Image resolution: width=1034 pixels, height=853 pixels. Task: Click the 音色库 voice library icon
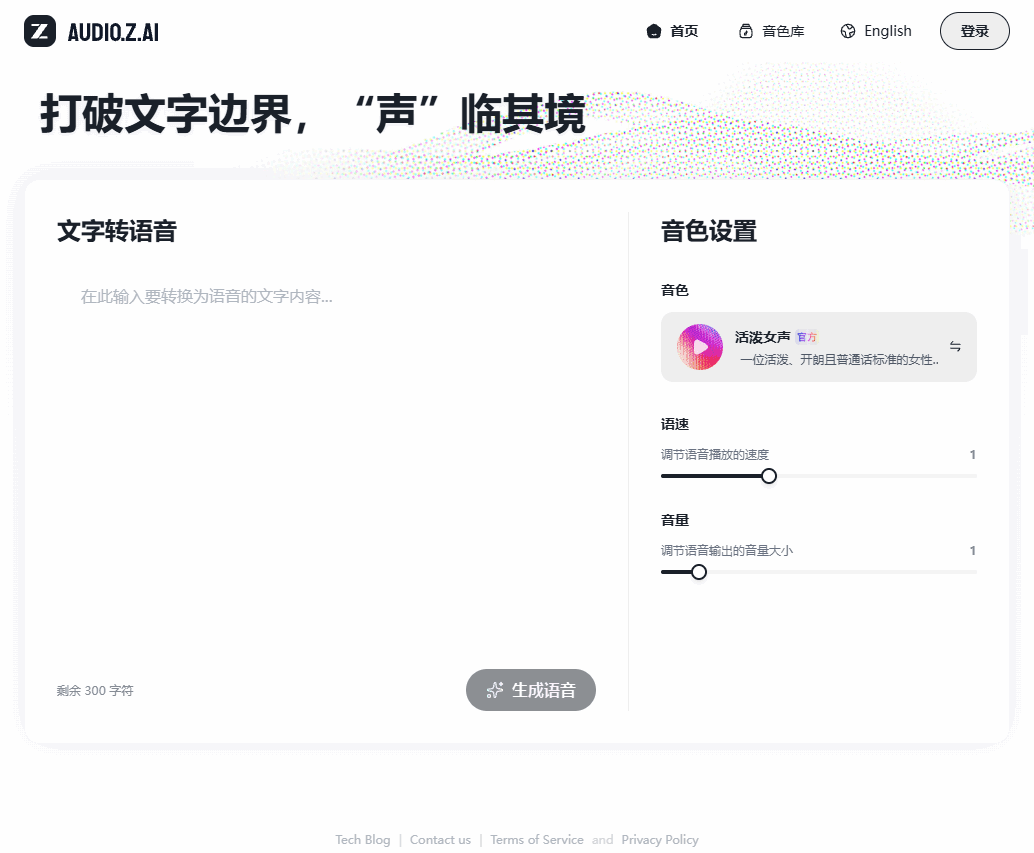coord(746,31)
